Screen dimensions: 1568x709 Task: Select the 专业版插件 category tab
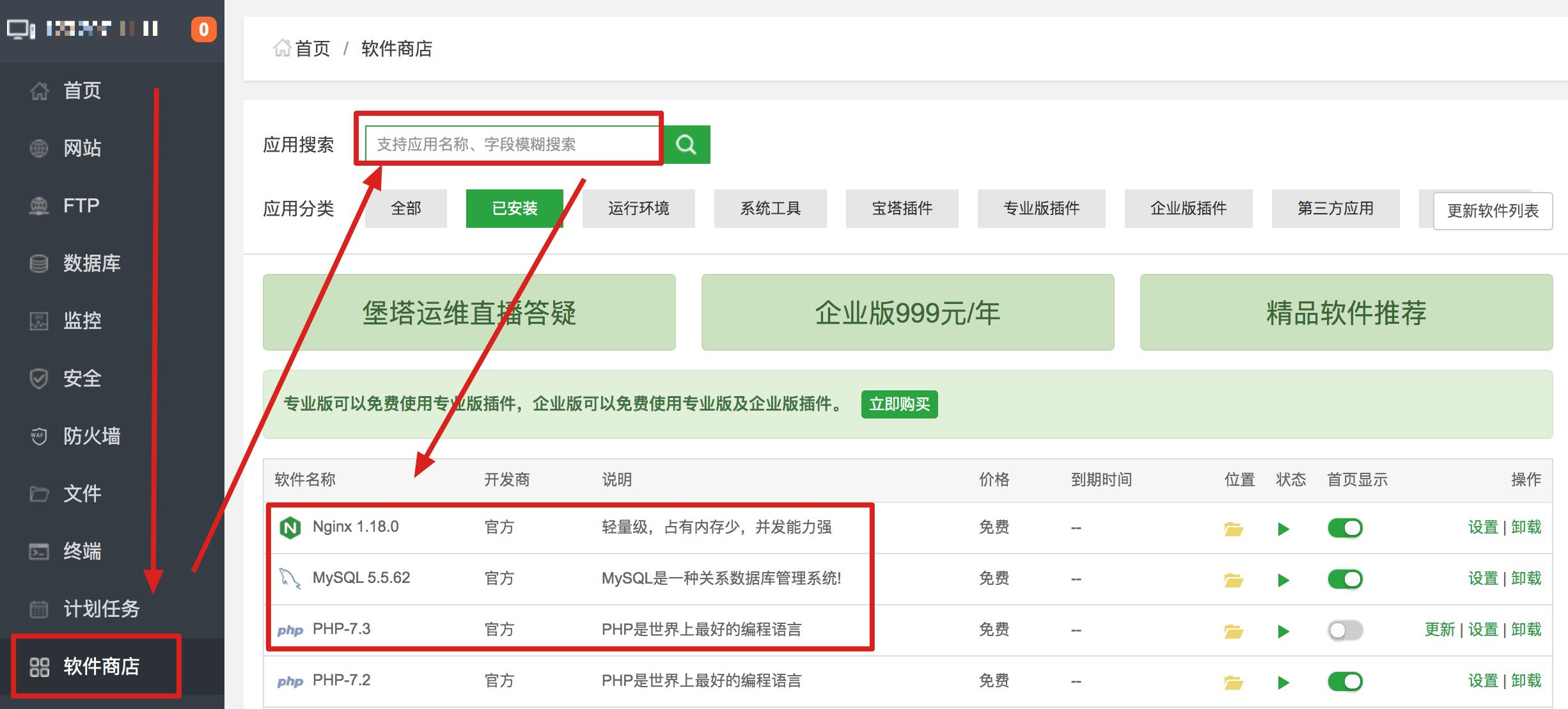coord(1042,209)
